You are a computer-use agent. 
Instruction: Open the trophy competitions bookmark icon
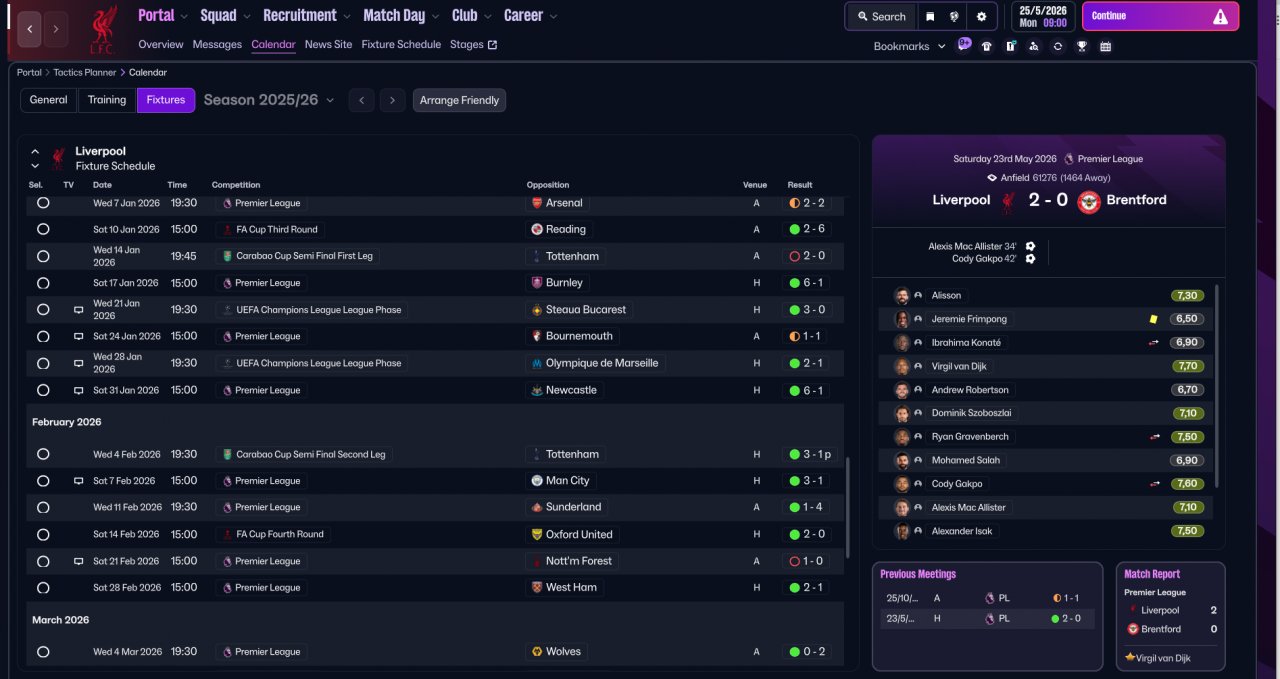tap(1081, 46)
